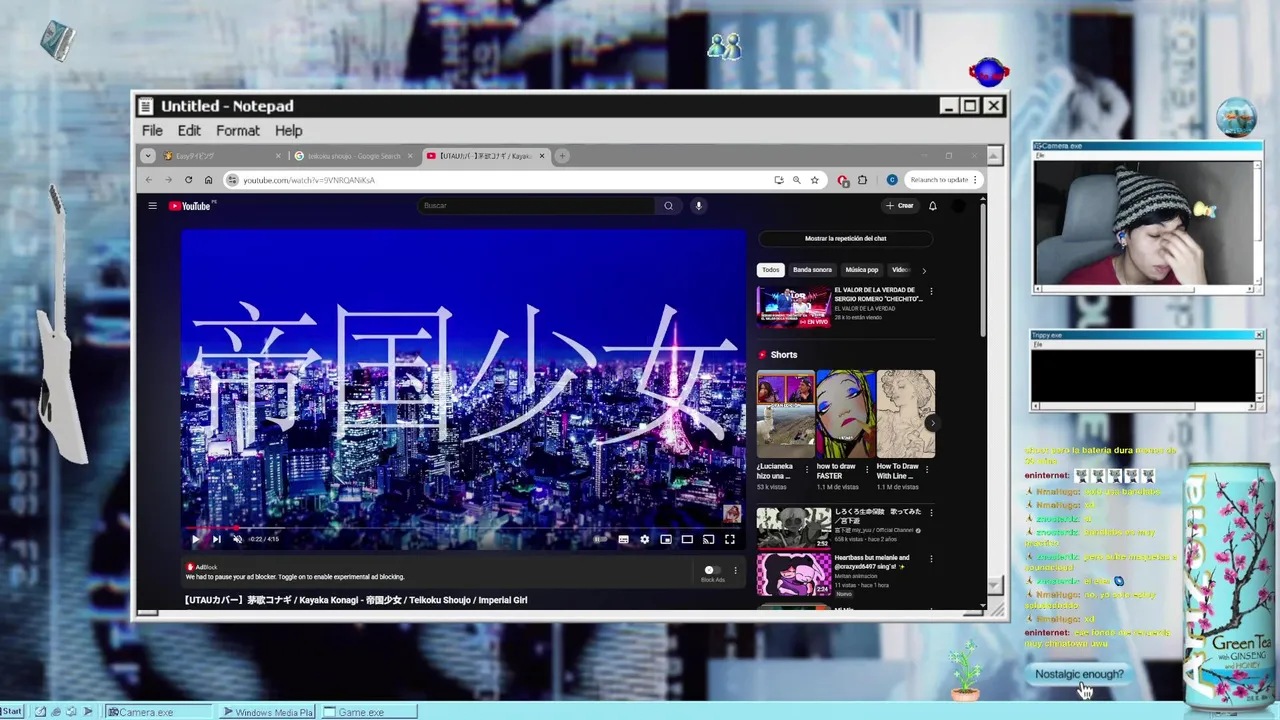Open the AdBlock extension icon in toolbar
Image resolution: width=1280 pixels, height=720 pixels.
pos(843,180)
